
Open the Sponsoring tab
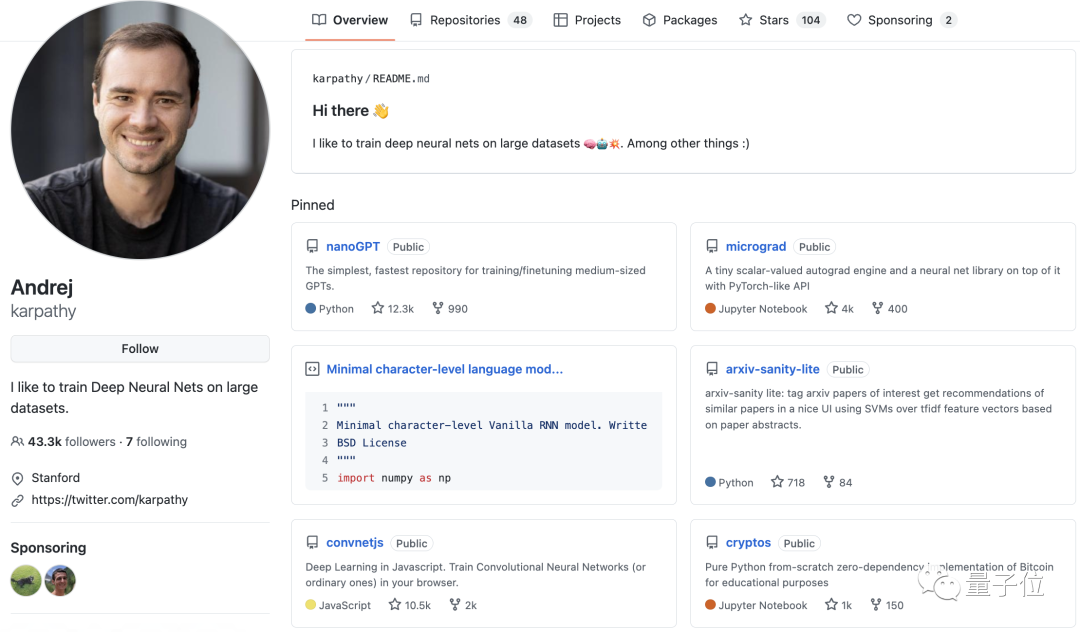click(x=901, y=20)
